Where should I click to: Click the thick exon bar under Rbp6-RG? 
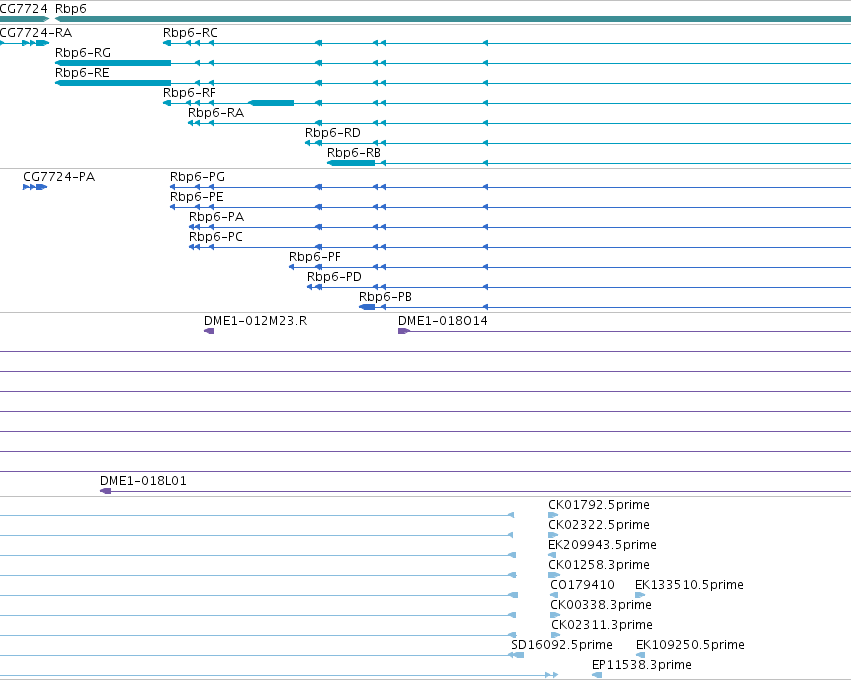(x=113, y=63)
